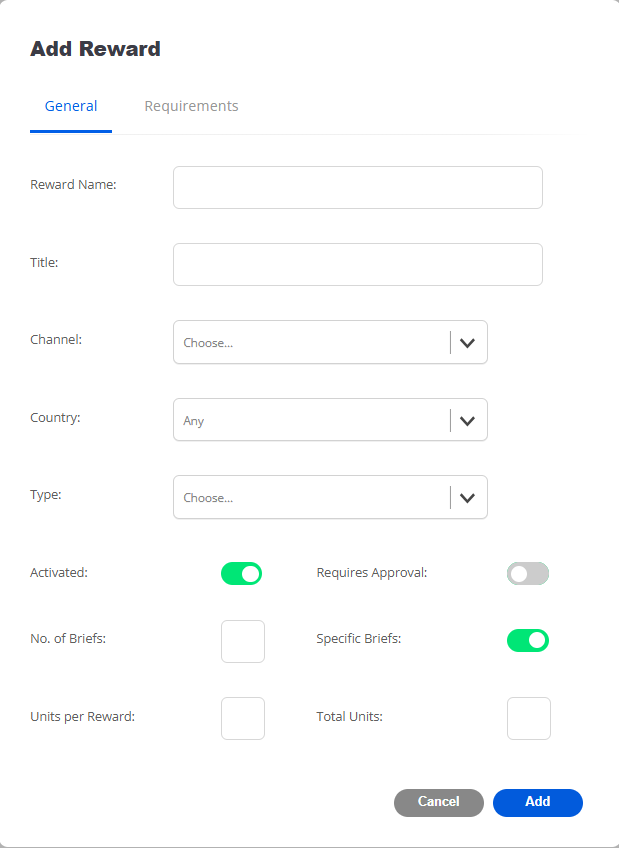Expand the Type combo box
Screen dimensions: 619x848
pos(312,497)
